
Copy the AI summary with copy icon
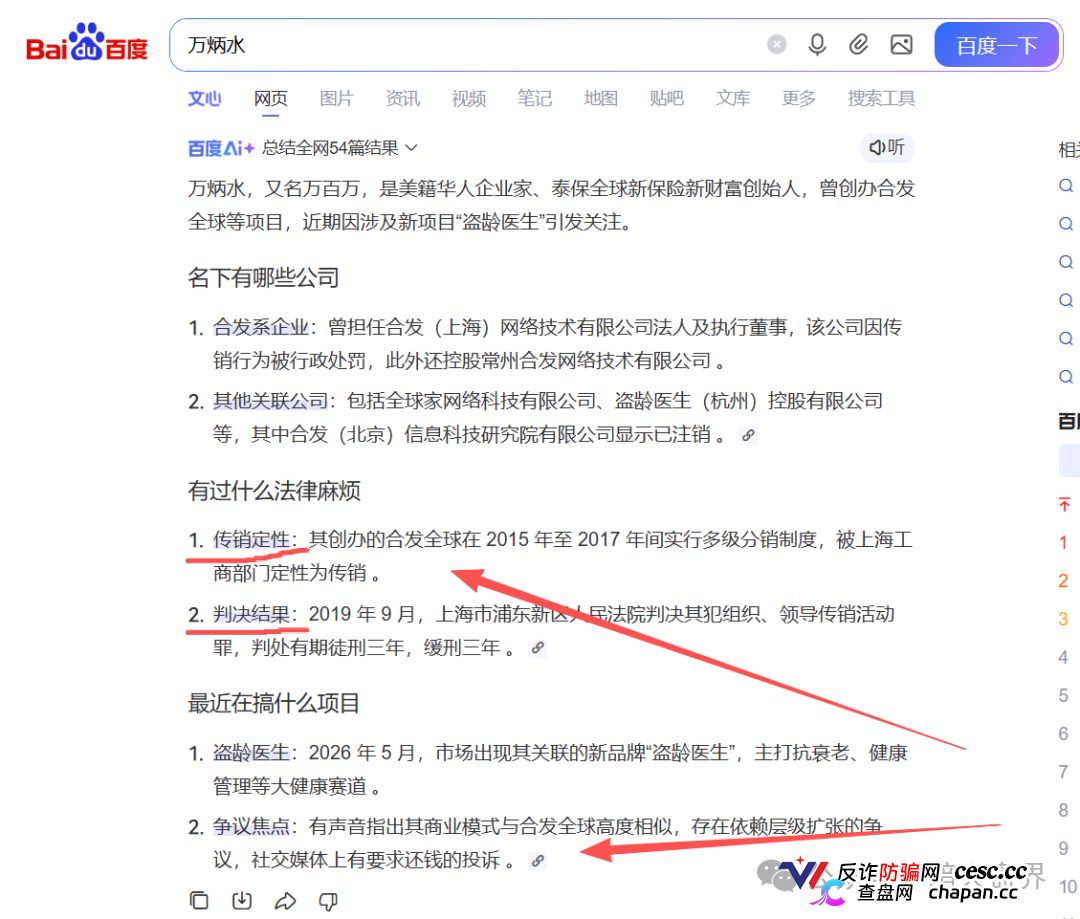tap(199, 900)
